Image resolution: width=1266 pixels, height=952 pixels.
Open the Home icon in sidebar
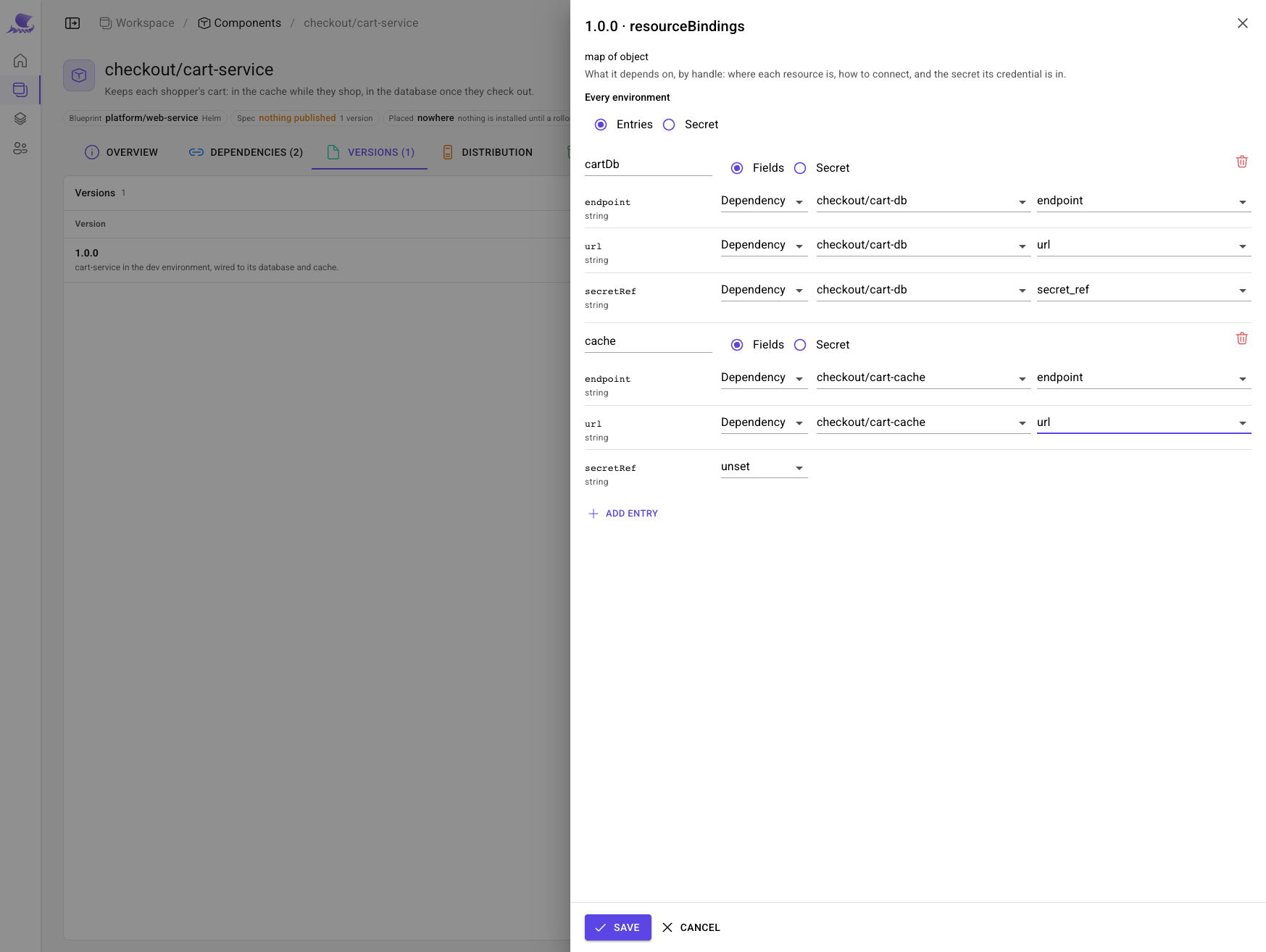tap(20, 61)
